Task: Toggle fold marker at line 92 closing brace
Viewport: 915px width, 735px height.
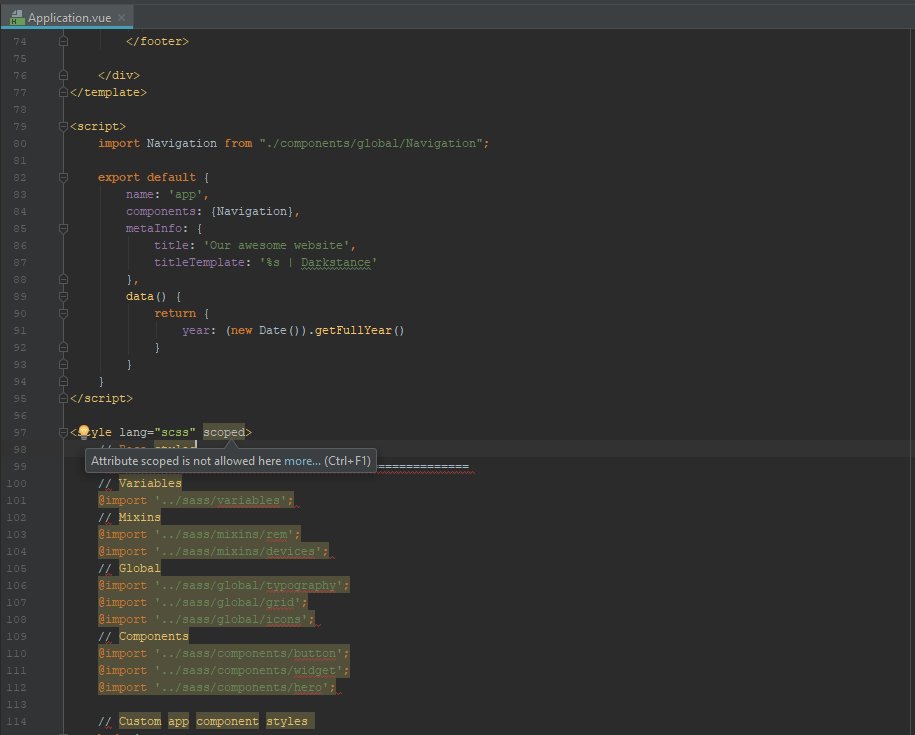Action: coord(64,347)
